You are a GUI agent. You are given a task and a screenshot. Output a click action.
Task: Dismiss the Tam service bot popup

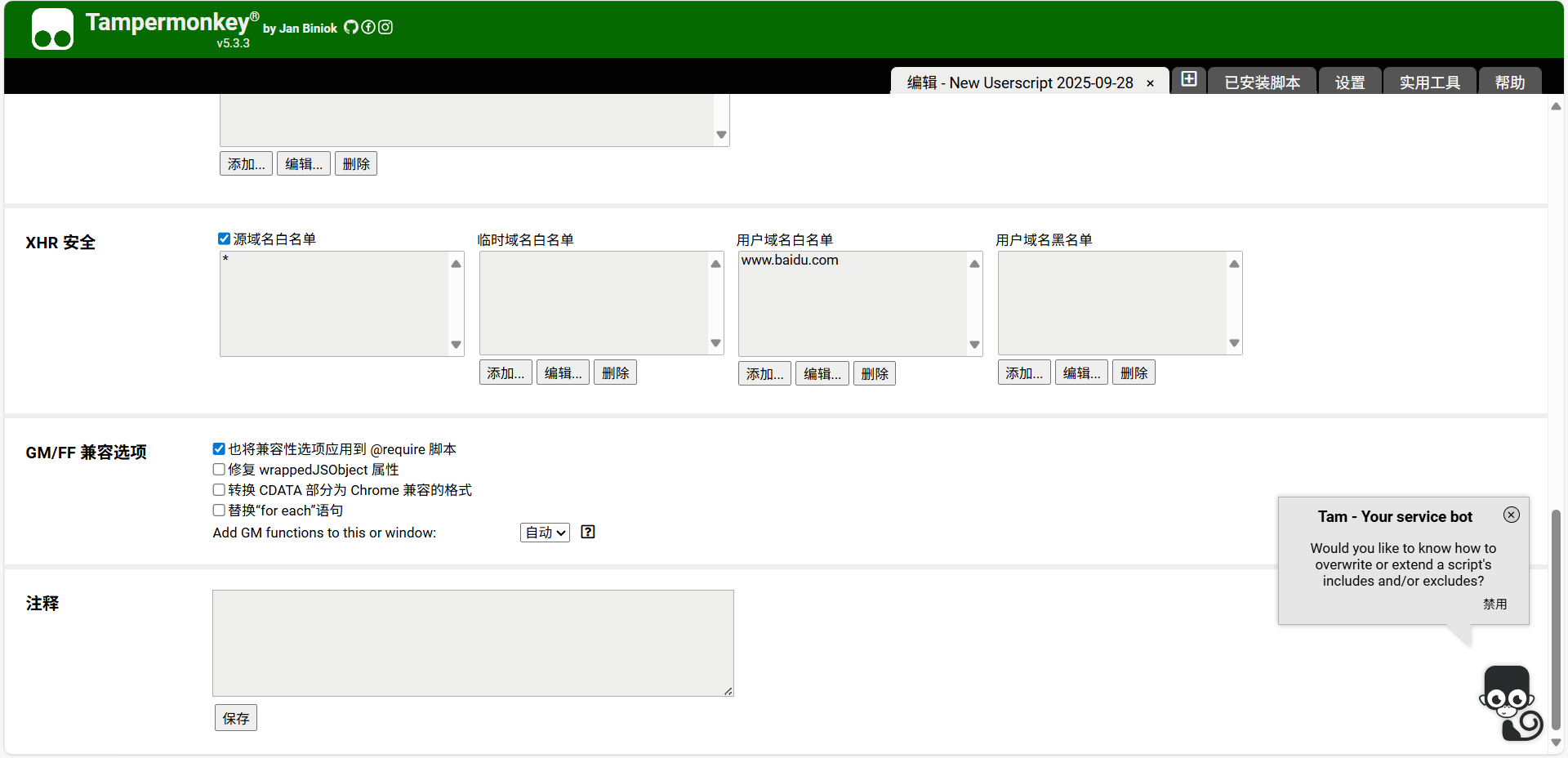click(1511, 515)
